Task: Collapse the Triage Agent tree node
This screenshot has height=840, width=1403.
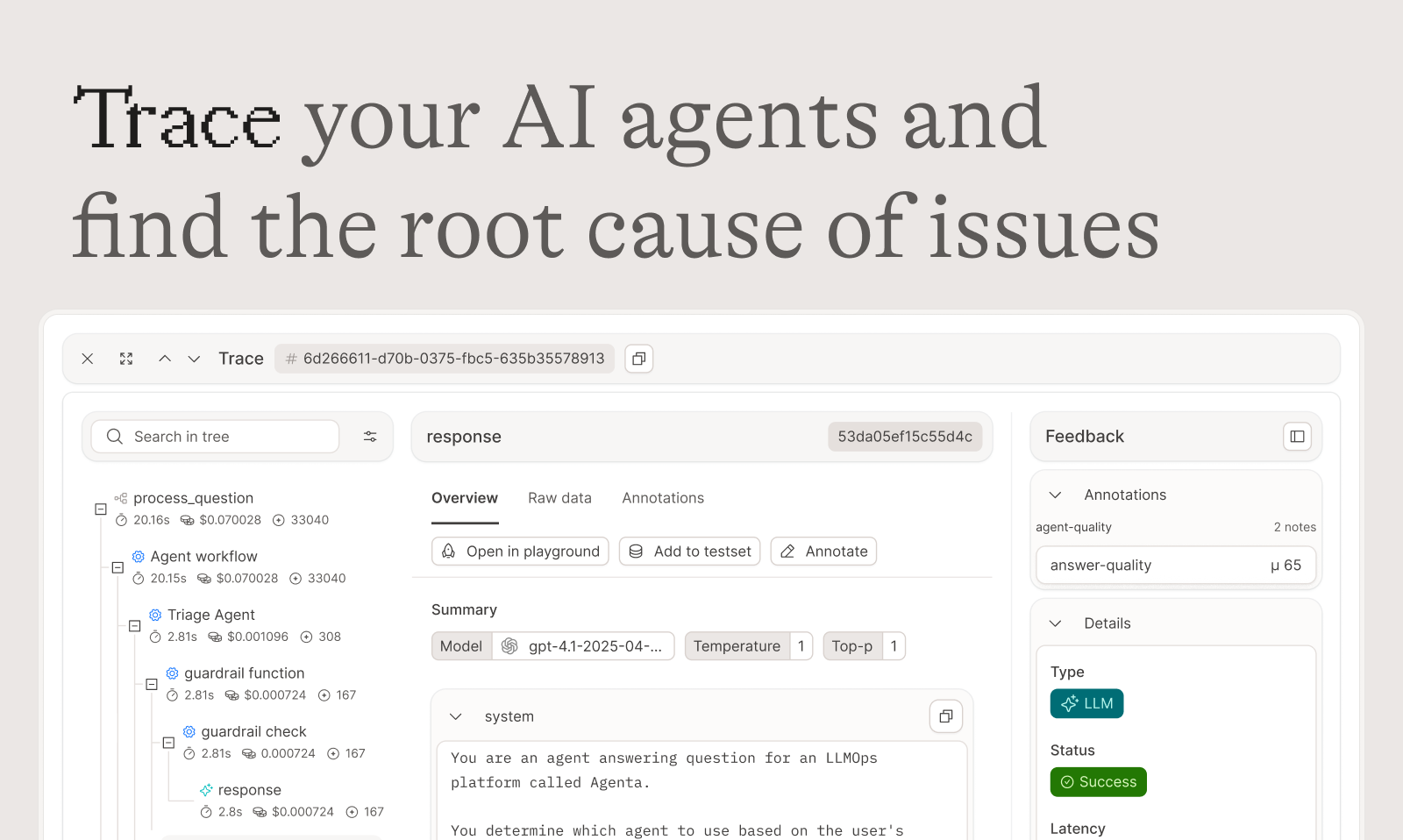Action: pos(134,625)
